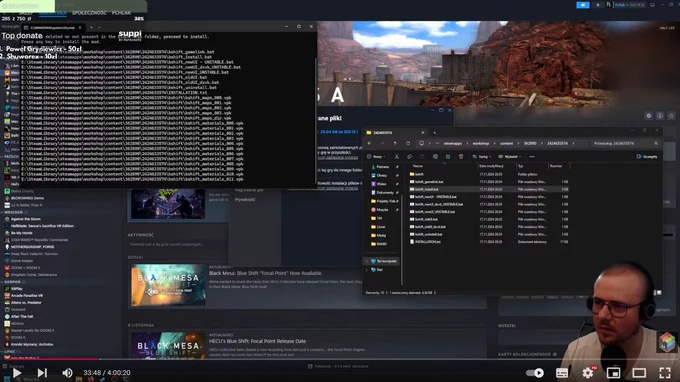This screenshot has height=382, width=680.
Task: Open Muzyka in Explorer sidebar
Action: point(382,210)
